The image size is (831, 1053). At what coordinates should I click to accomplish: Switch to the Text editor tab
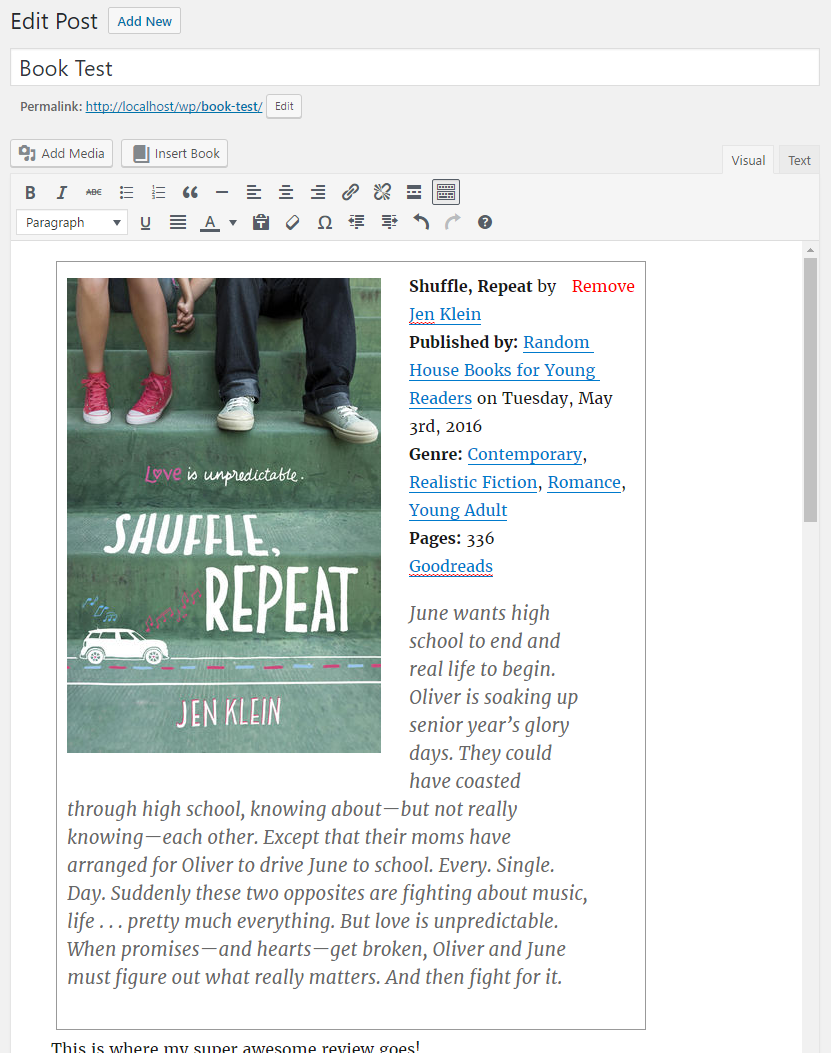[799, 160]
